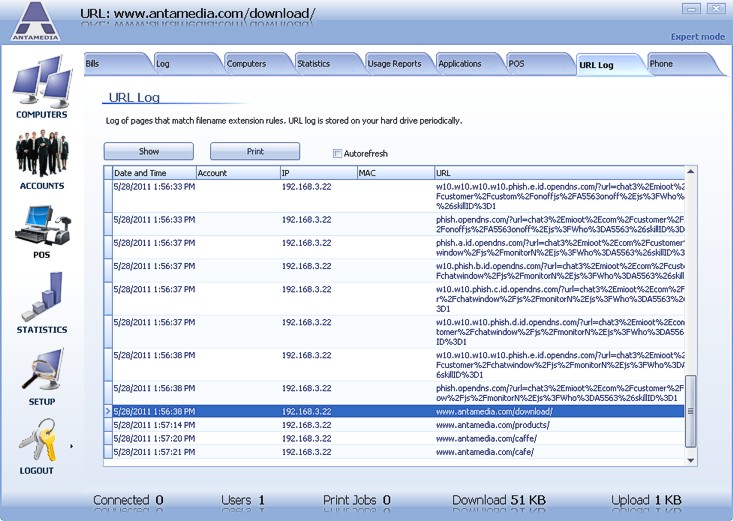Viewport: 733px width, 521px height.
Task: Click the URL log scrollbar down arrow
Action: [x=690, y=460]
